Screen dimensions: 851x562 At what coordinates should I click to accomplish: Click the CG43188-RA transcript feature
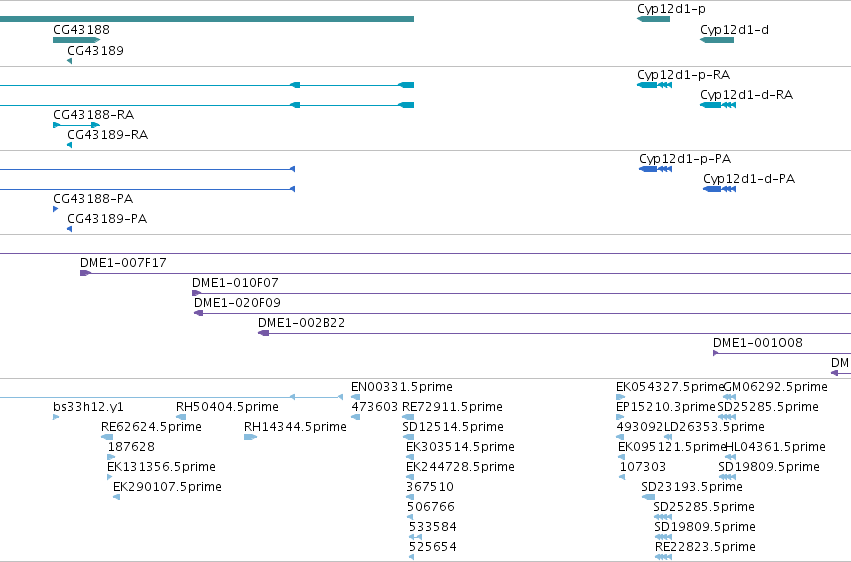(77, 125)
